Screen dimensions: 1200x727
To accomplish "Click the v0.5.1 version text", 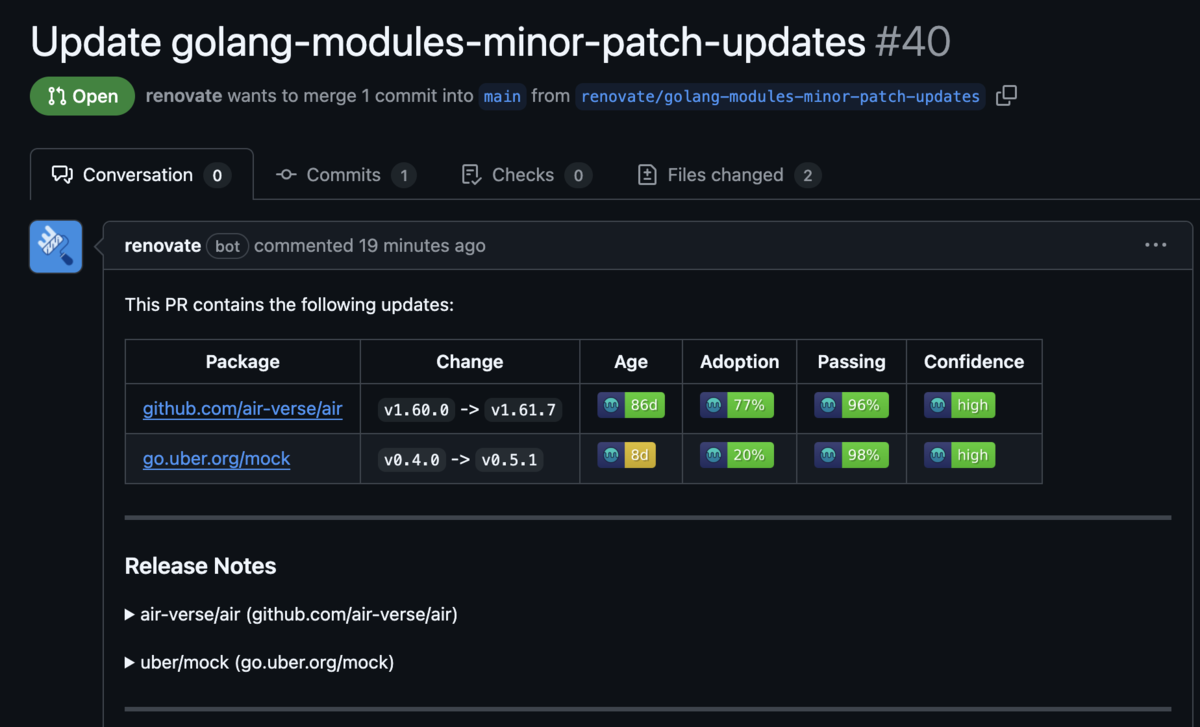I will click(x=509, y=459).
